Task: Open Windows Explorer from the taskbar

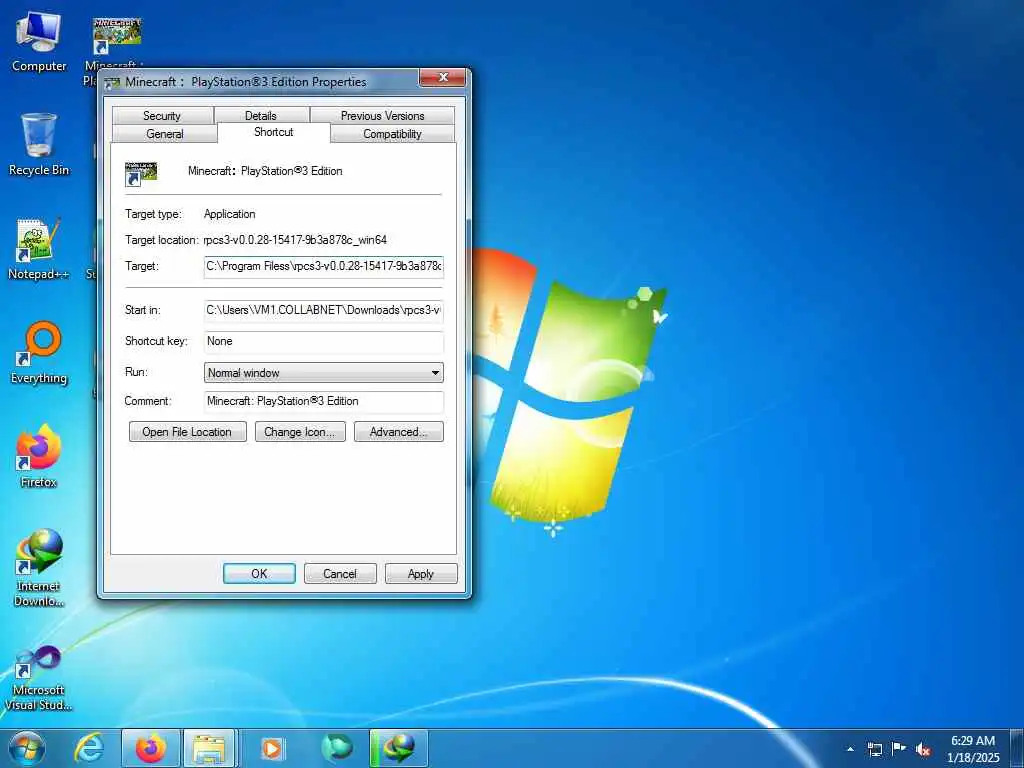Action: (209, 748)
